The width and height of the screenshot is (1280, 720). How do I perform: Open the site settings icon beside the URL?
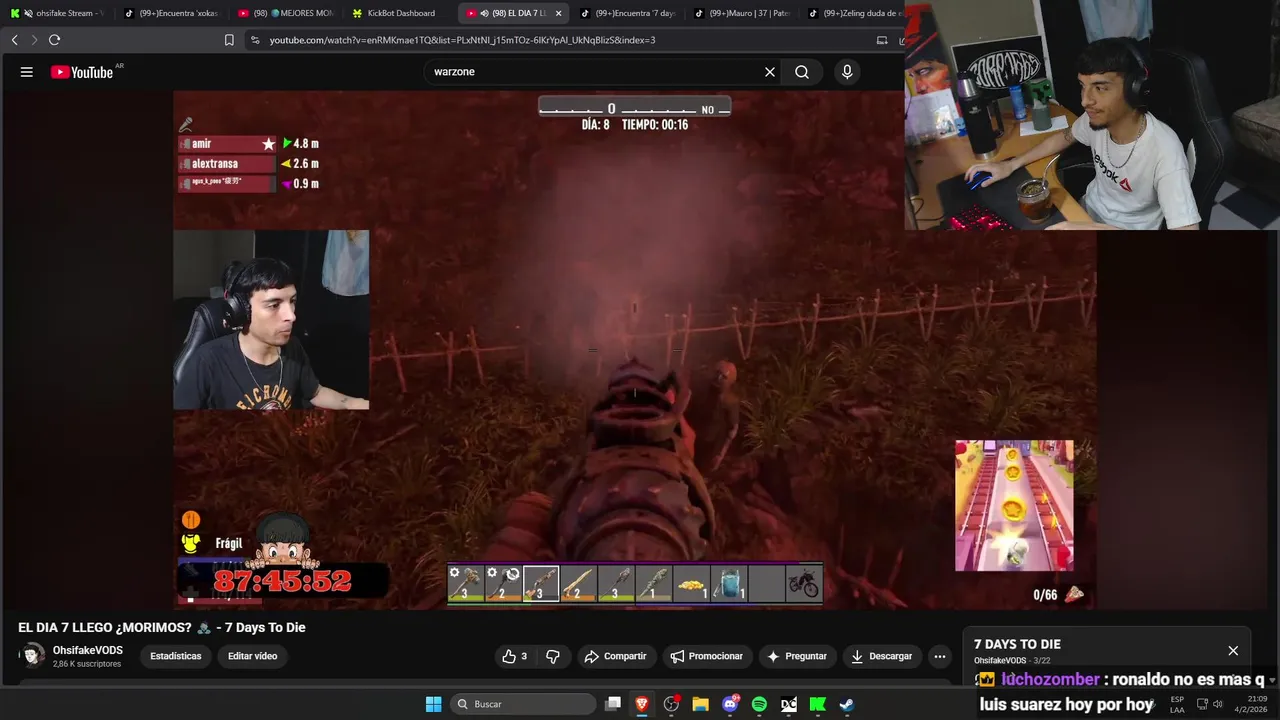(x=255, y=40)
